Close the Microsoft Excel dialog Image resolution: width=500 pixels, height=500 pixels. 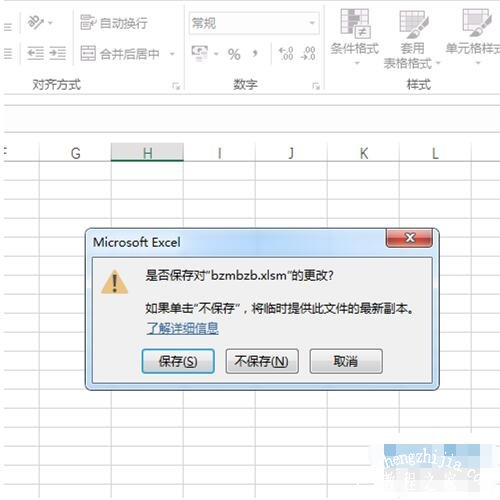tap(409, 238)
